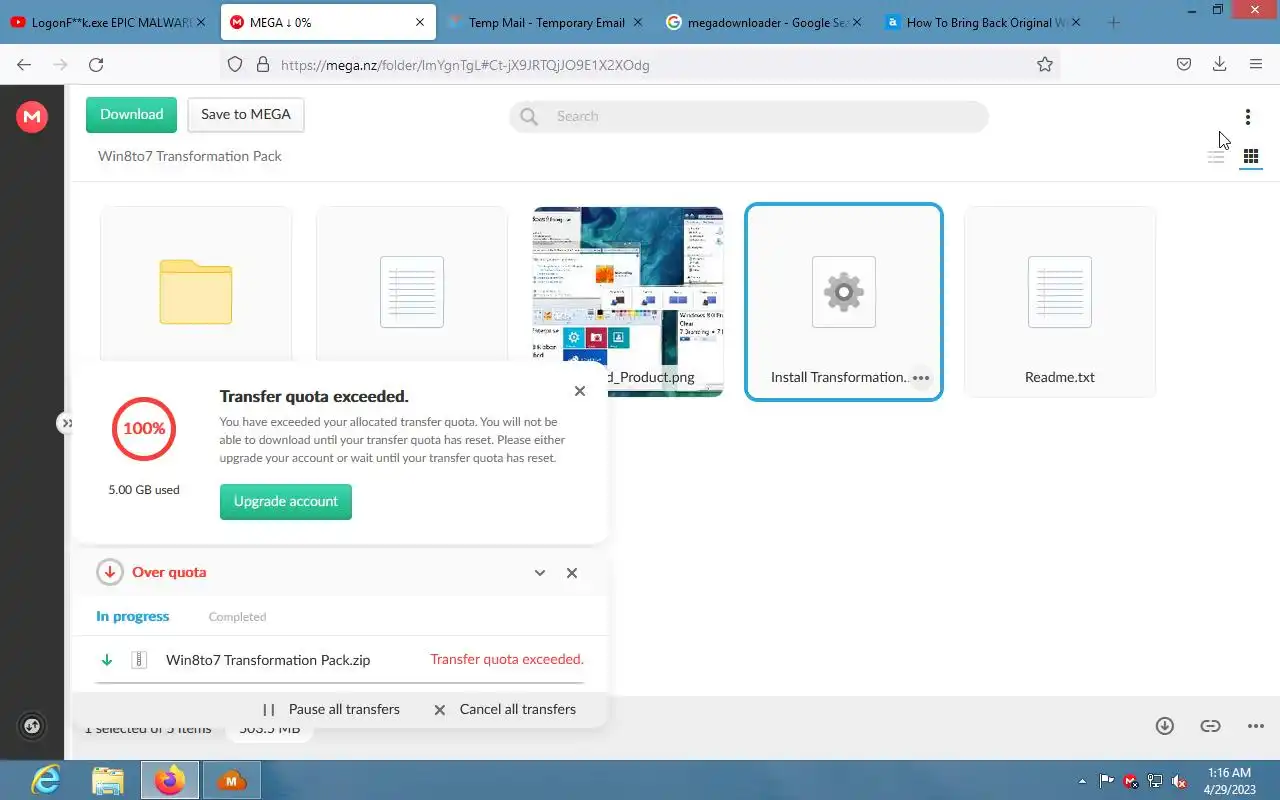This screenshot has width=1280, height=800.
Task: Click the green Download button
Action: click(x=131, y=115)
